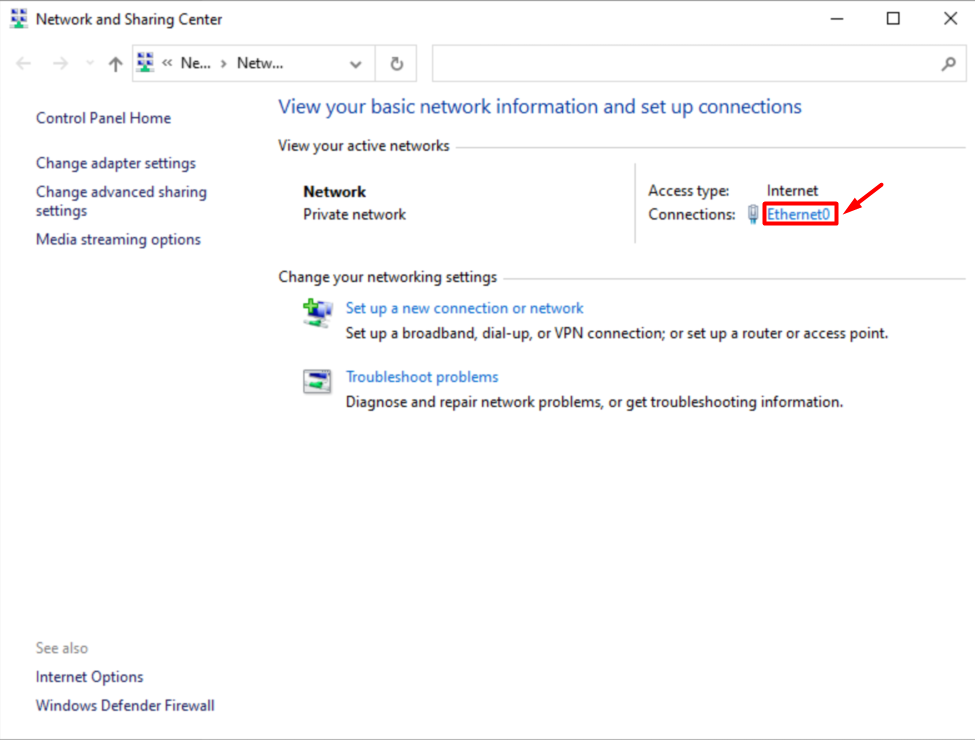Click the Up one level arrow
975x740 pixels.
(115, 63)
